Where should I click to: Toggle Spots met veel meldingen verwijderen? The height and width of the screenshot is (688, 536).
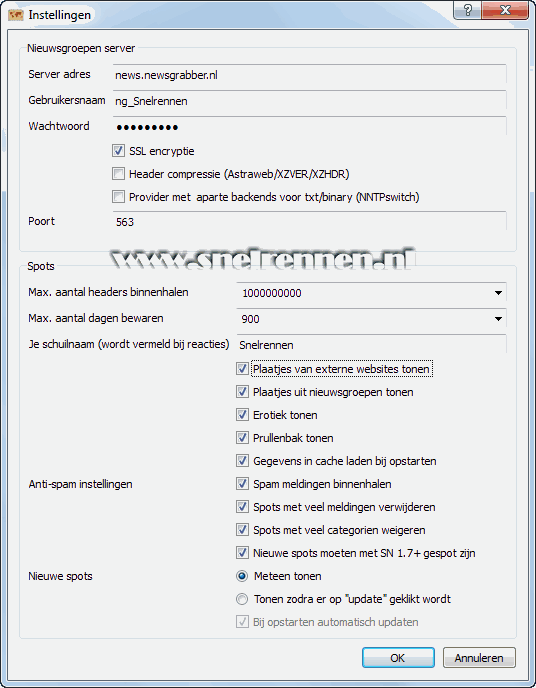coord(242,507)
